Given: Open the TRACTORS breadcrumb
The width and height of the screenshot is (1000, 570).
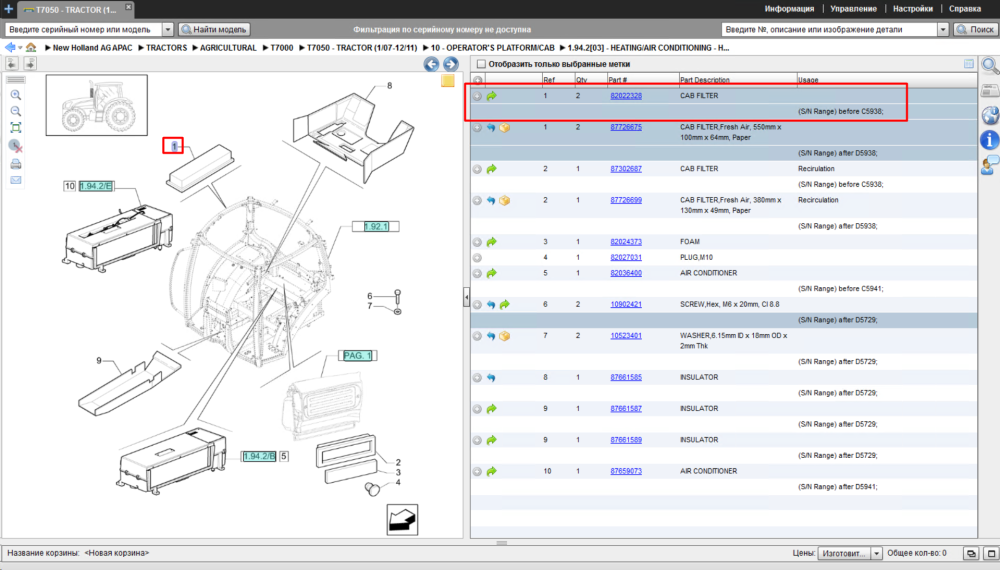Looking at the screenshot, I should [166, 48].
